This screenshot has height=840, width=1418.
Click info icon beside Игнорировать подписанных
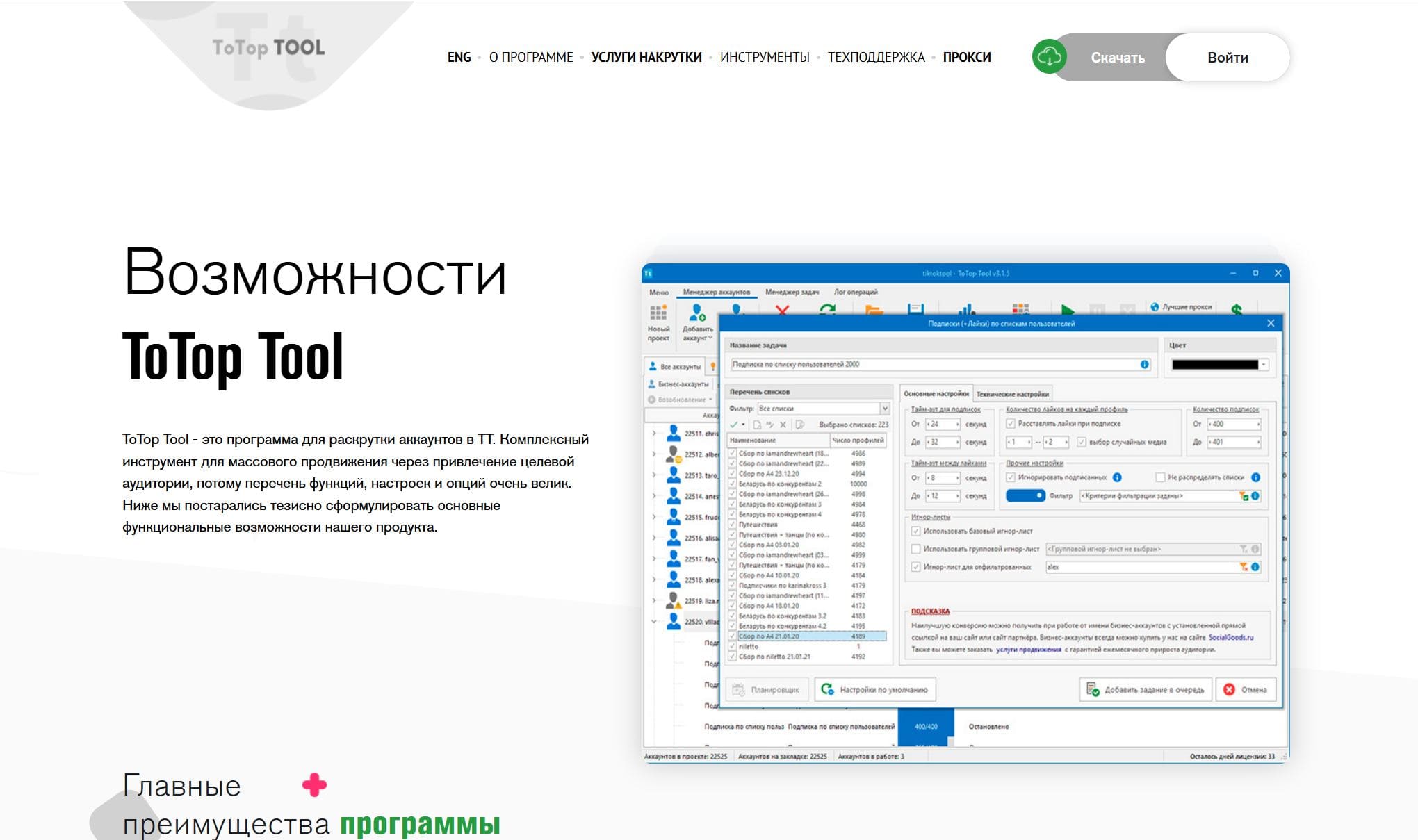tap(1117, 477)
